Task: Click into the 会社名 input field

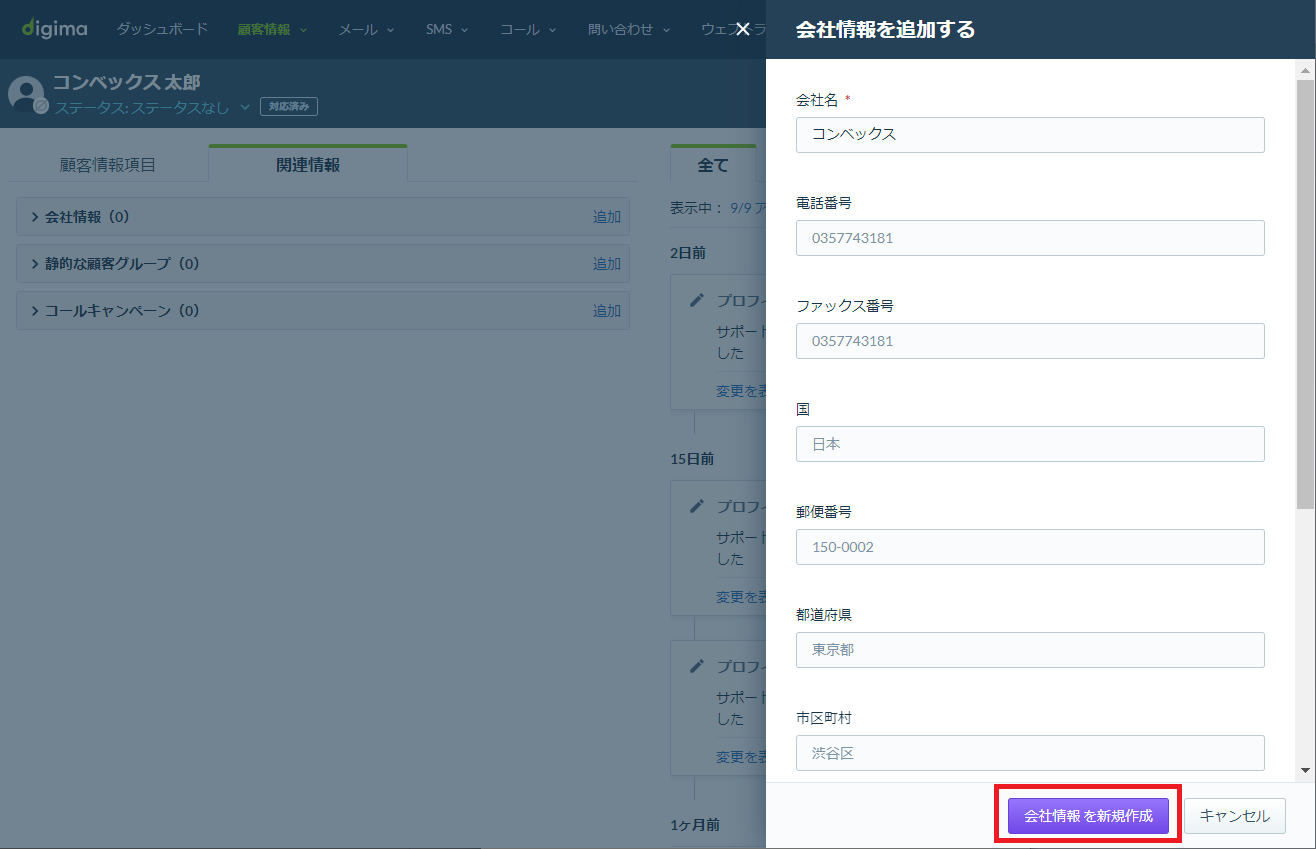Action: click(x=1030, y=135)
